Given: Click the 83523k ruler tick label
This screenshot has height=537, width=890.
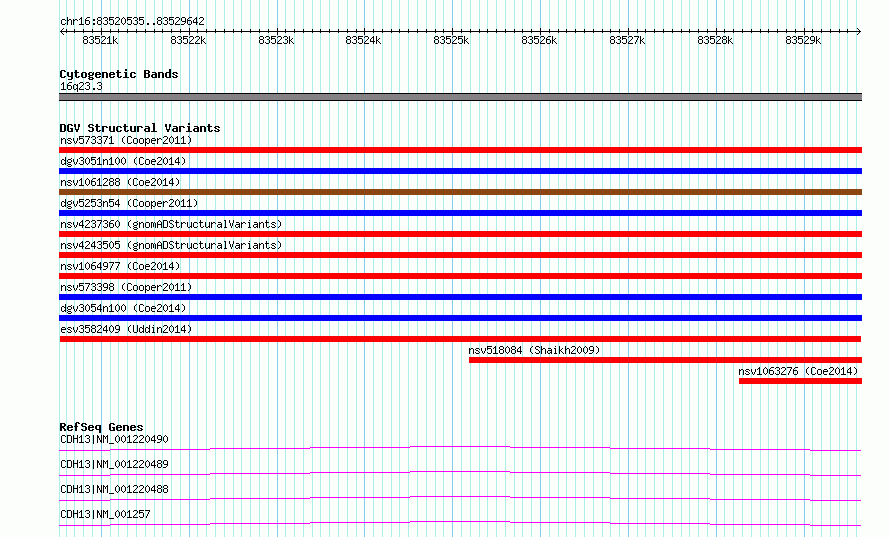Looking at the screenshot, I should [x=276, y=40].
